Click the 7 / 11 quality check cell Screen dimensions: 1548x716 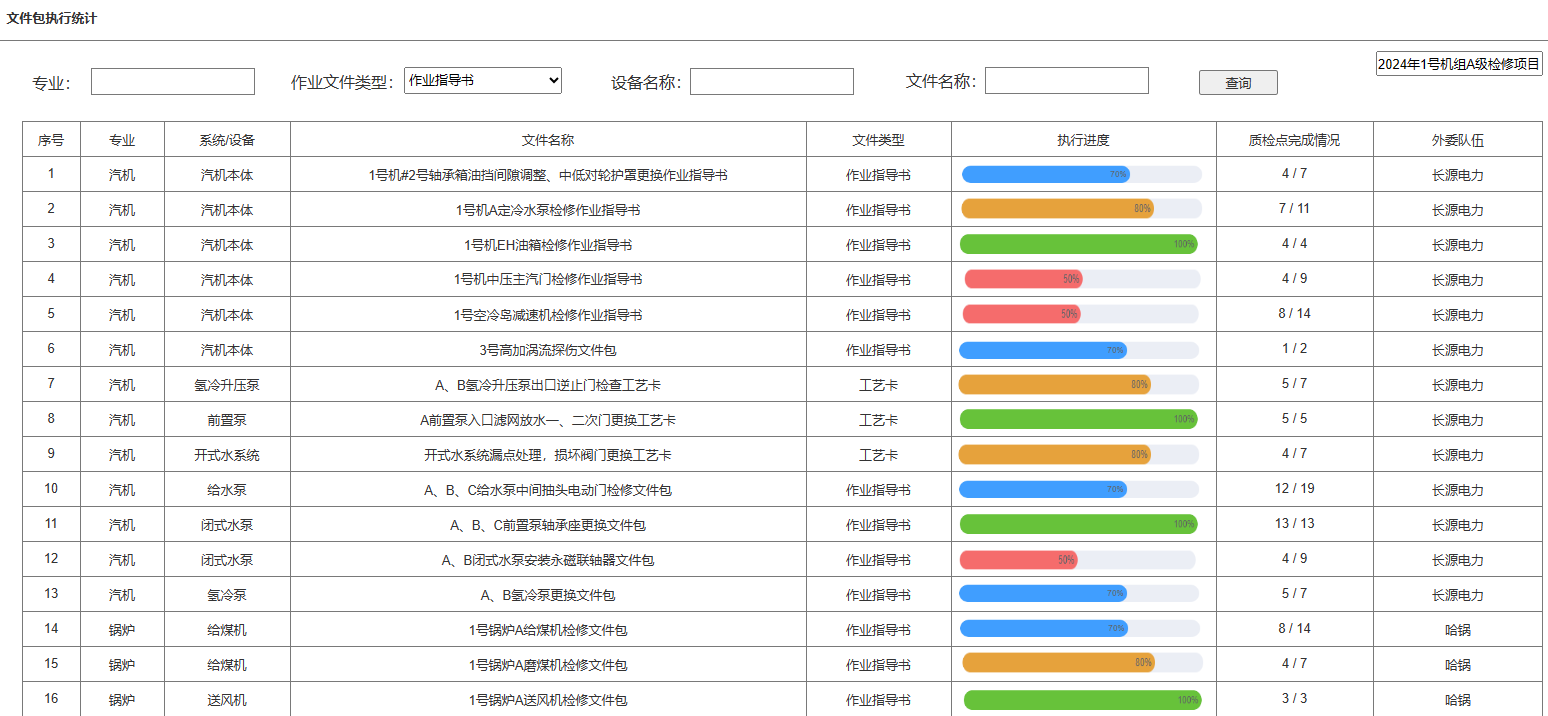[x=1294, y=208]
